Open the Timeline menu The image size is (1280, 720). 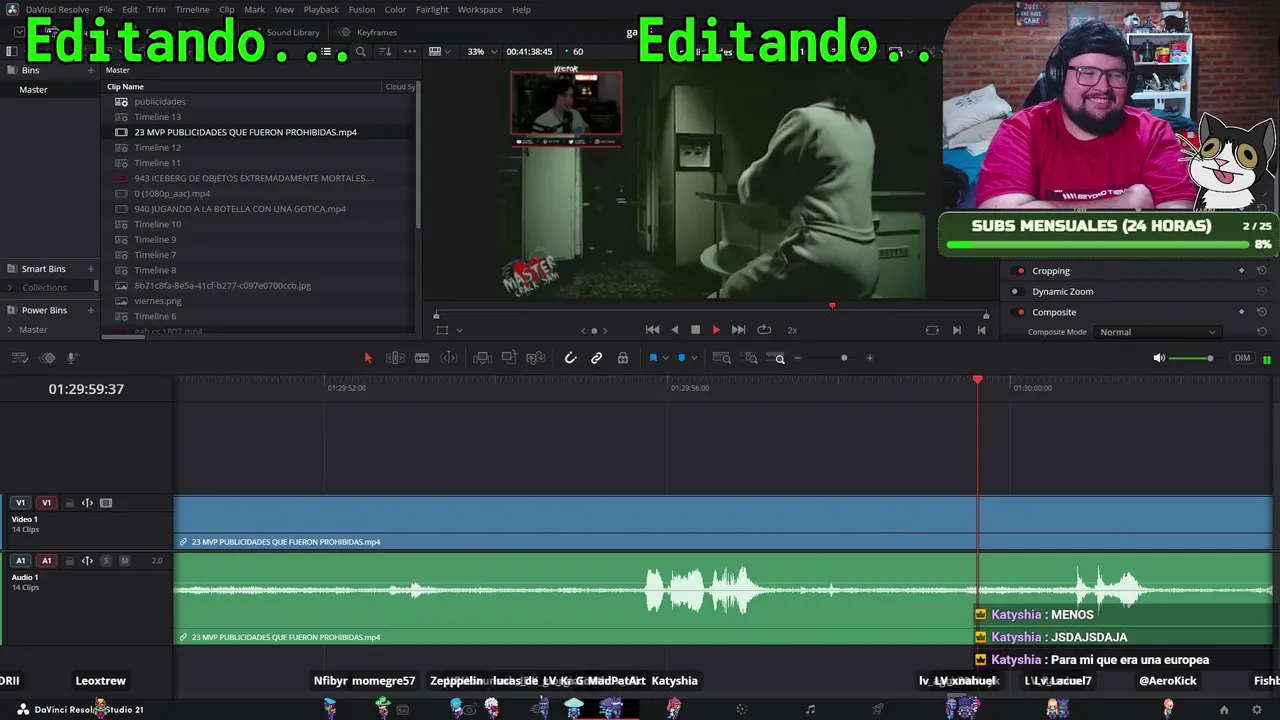point(192,10)
